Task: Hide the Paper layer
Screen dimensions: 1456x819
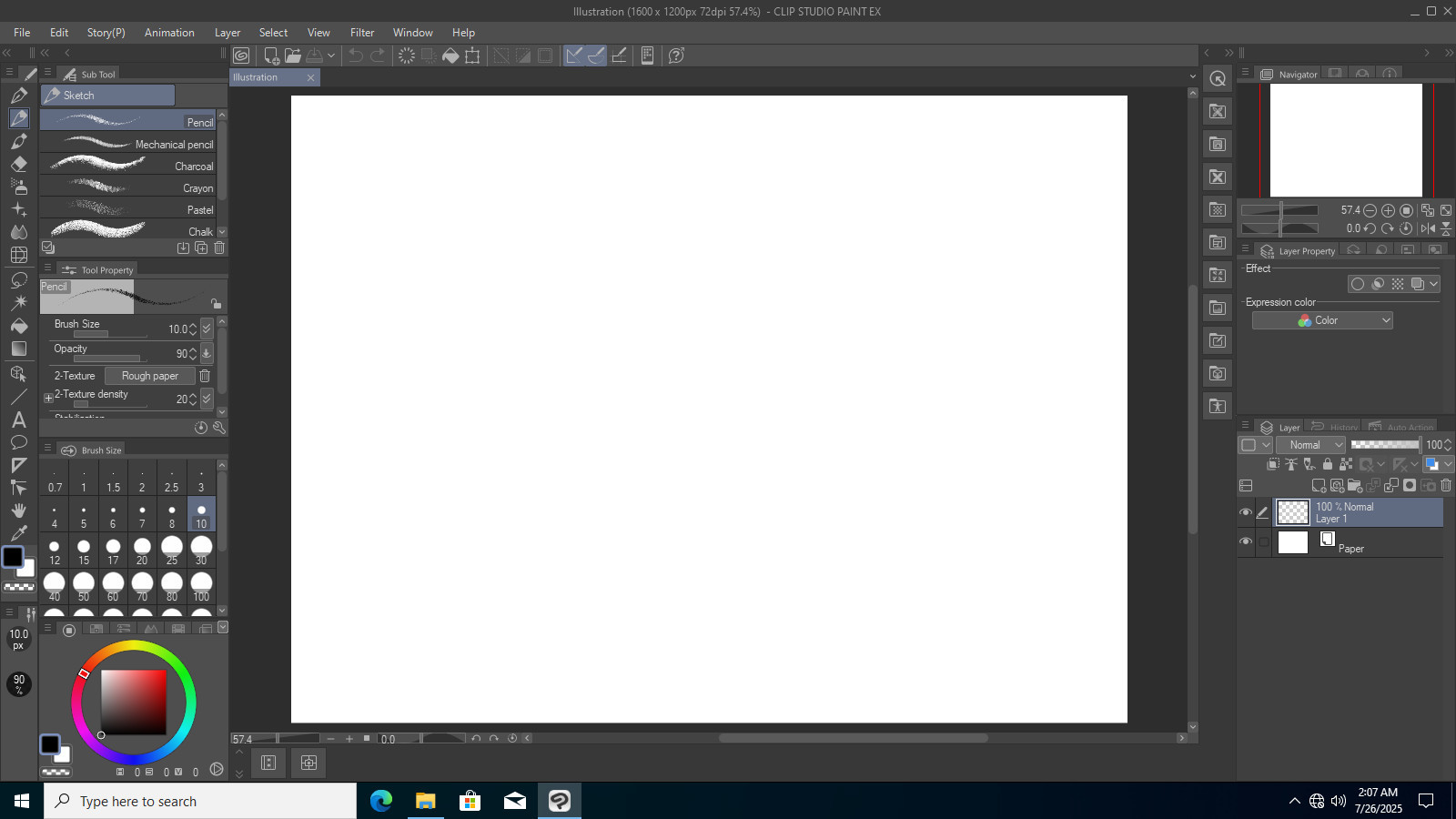Action: tap(1246, 541)
